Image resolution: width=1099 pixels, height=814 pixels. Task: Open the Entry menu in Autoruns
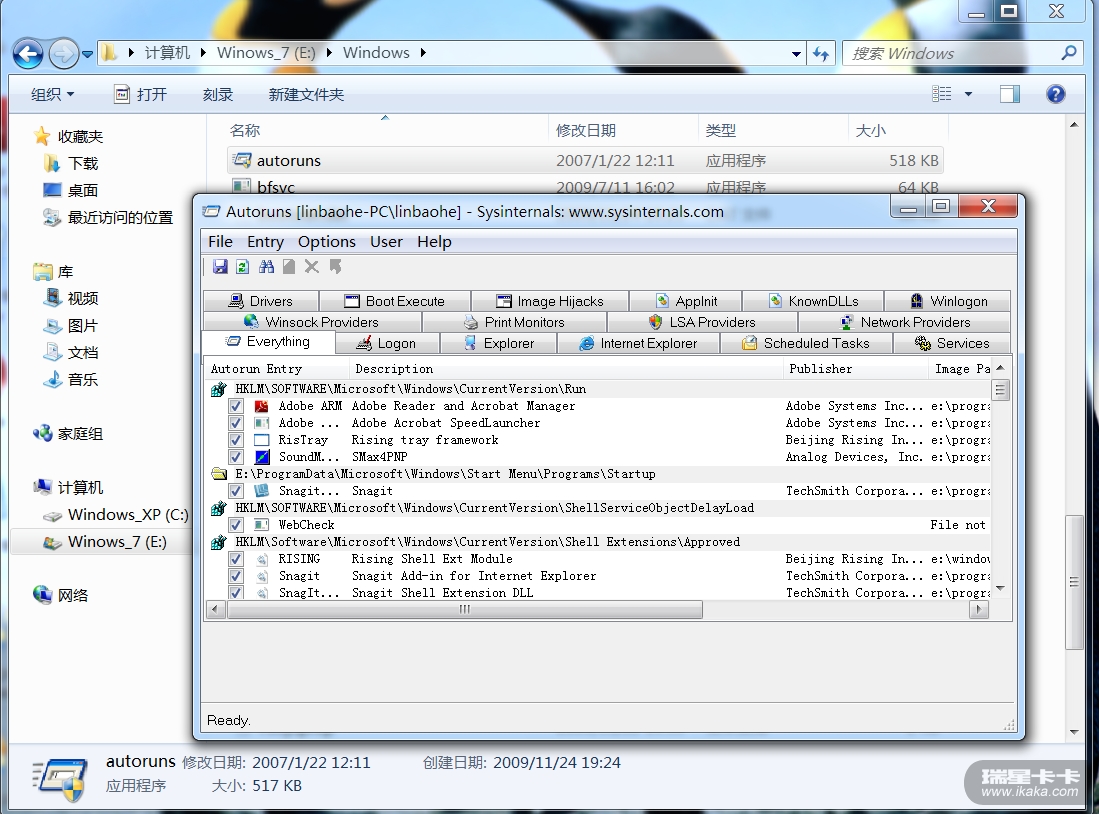[x=265, y=242]
